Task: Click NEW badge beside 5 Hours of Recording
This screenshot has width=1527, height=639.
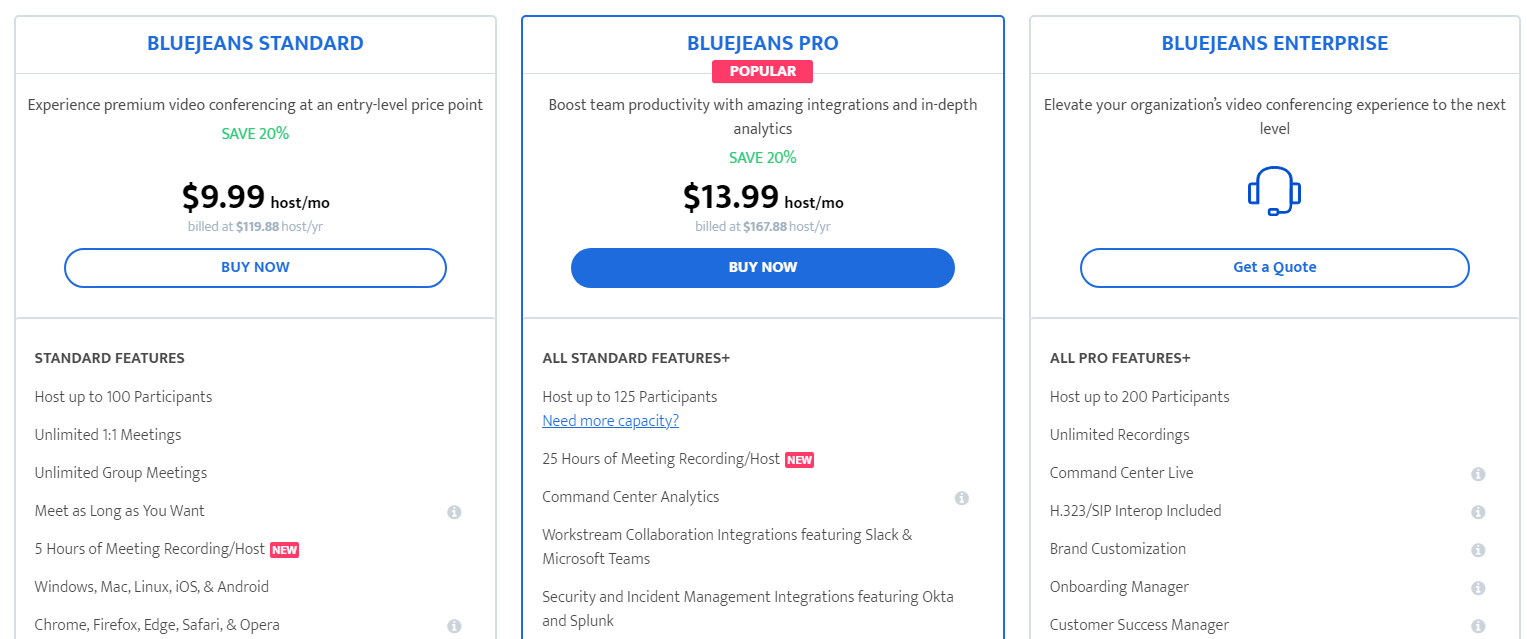Action: click(285, 550)
